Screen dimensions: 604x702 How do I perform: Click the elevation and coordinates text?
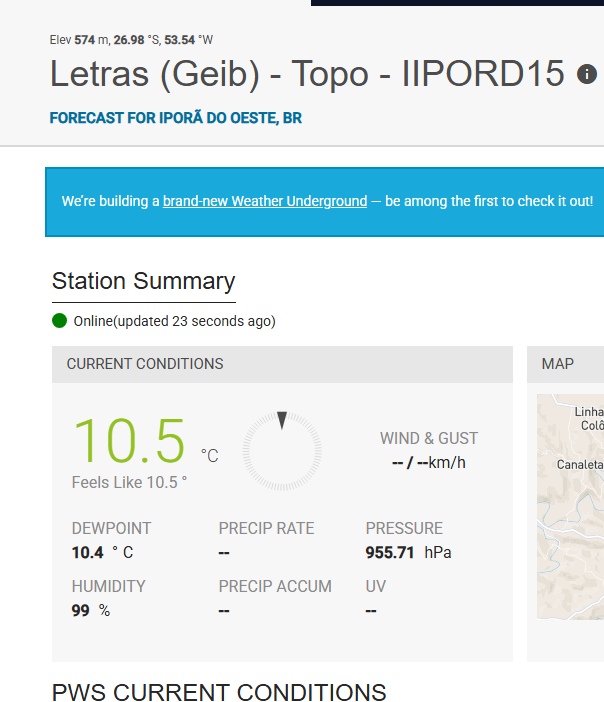click(131, 40)
